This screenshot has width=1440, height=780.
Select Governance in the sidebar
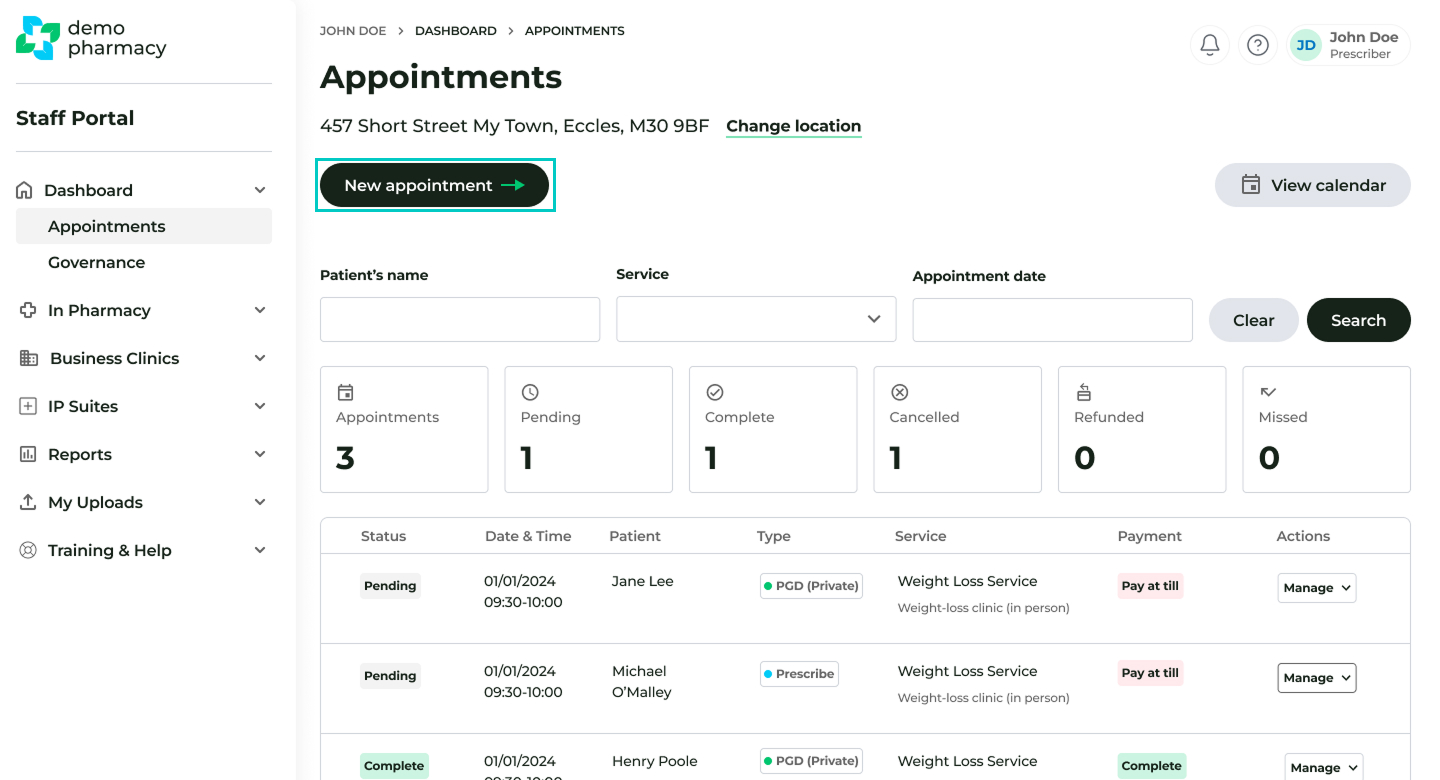pyautogui.click(x=96, y=262)
